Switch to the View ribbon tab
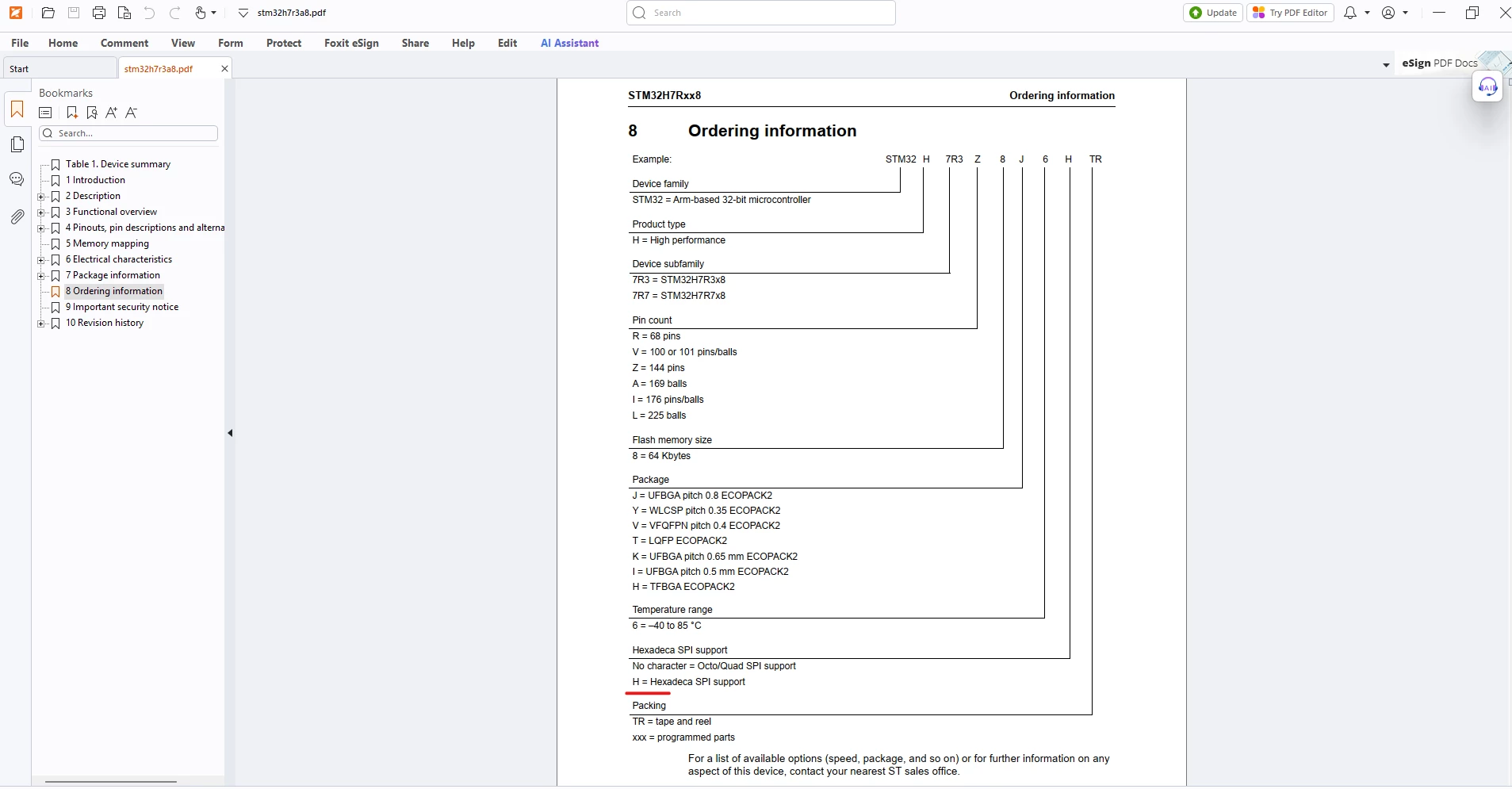The height and width of the screenshot is (789, 1512). 183,43
